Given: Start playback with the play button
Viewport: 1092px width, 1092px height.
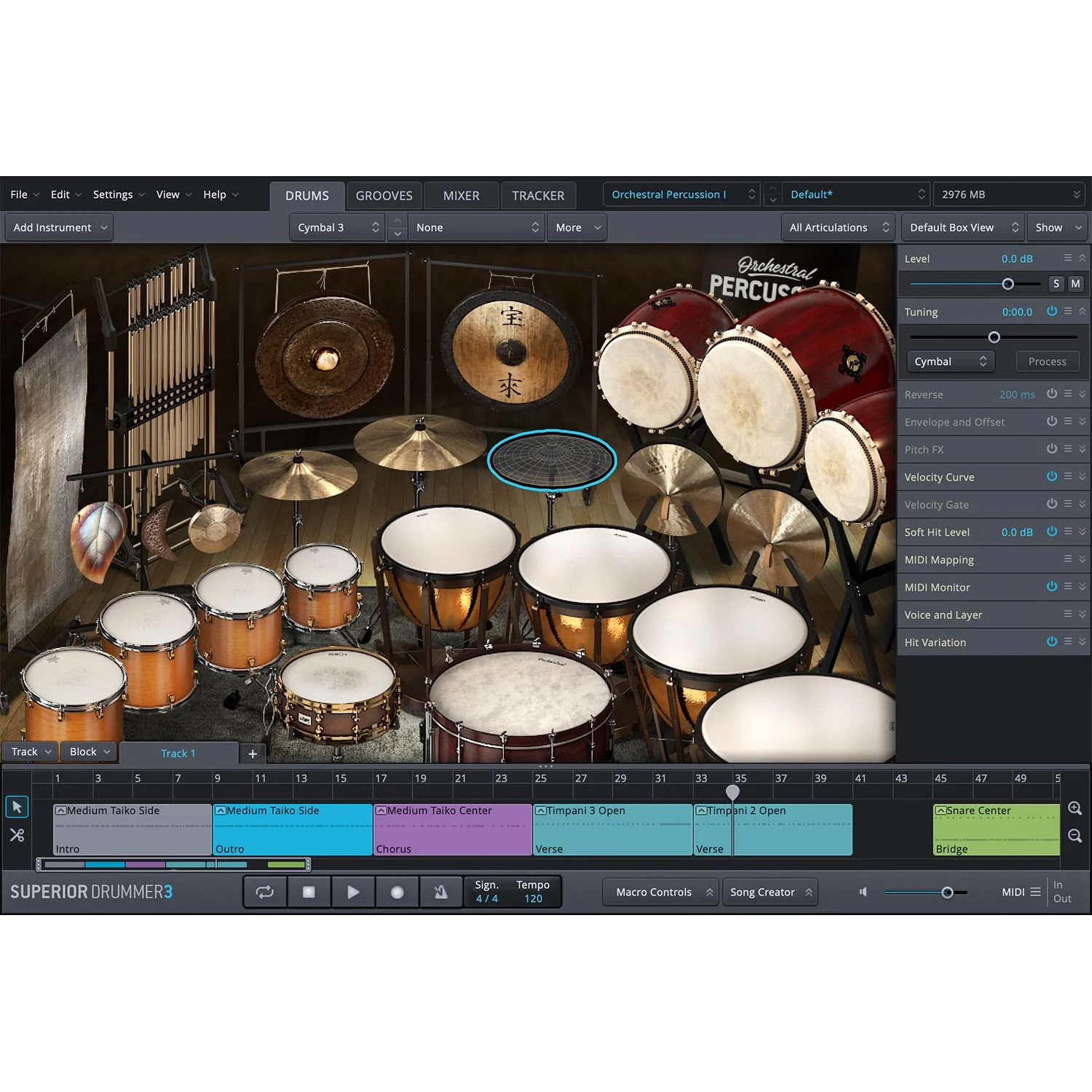Looking at the screenshot, I should pos(353,892).
